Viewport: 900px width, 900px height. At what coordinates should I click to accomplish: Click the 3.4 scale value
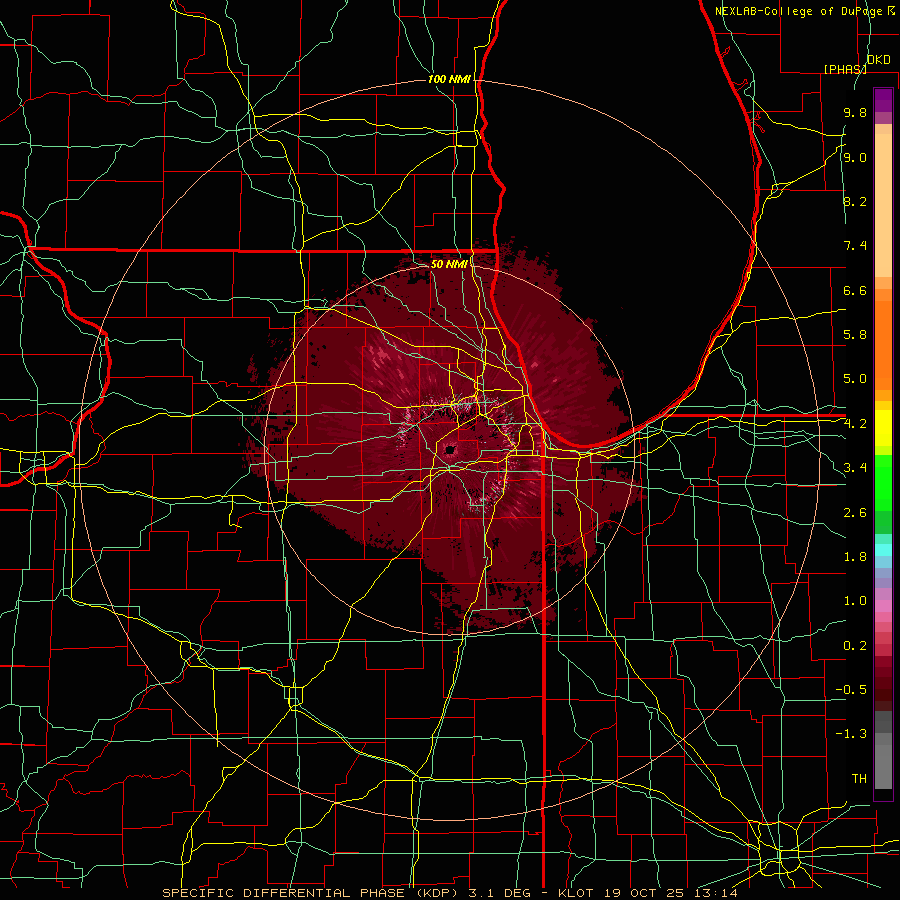(855, 468)
